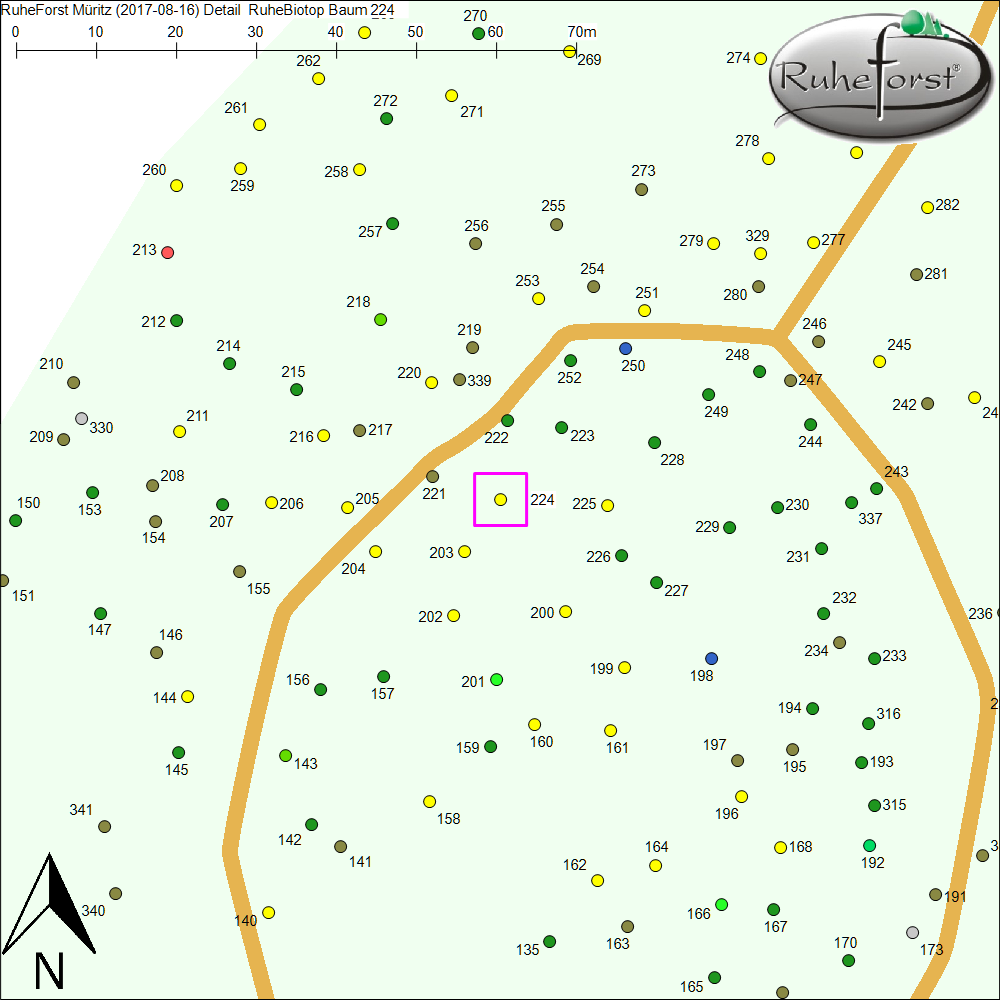Select the yellow tree marker 158
This screenshot has height=1000, width=1000.
point(430,802)
